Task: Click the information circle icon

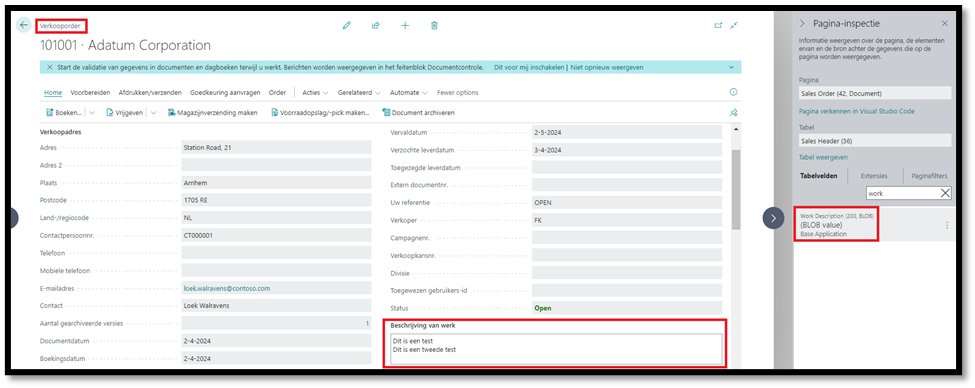Action: coord(733,92)
